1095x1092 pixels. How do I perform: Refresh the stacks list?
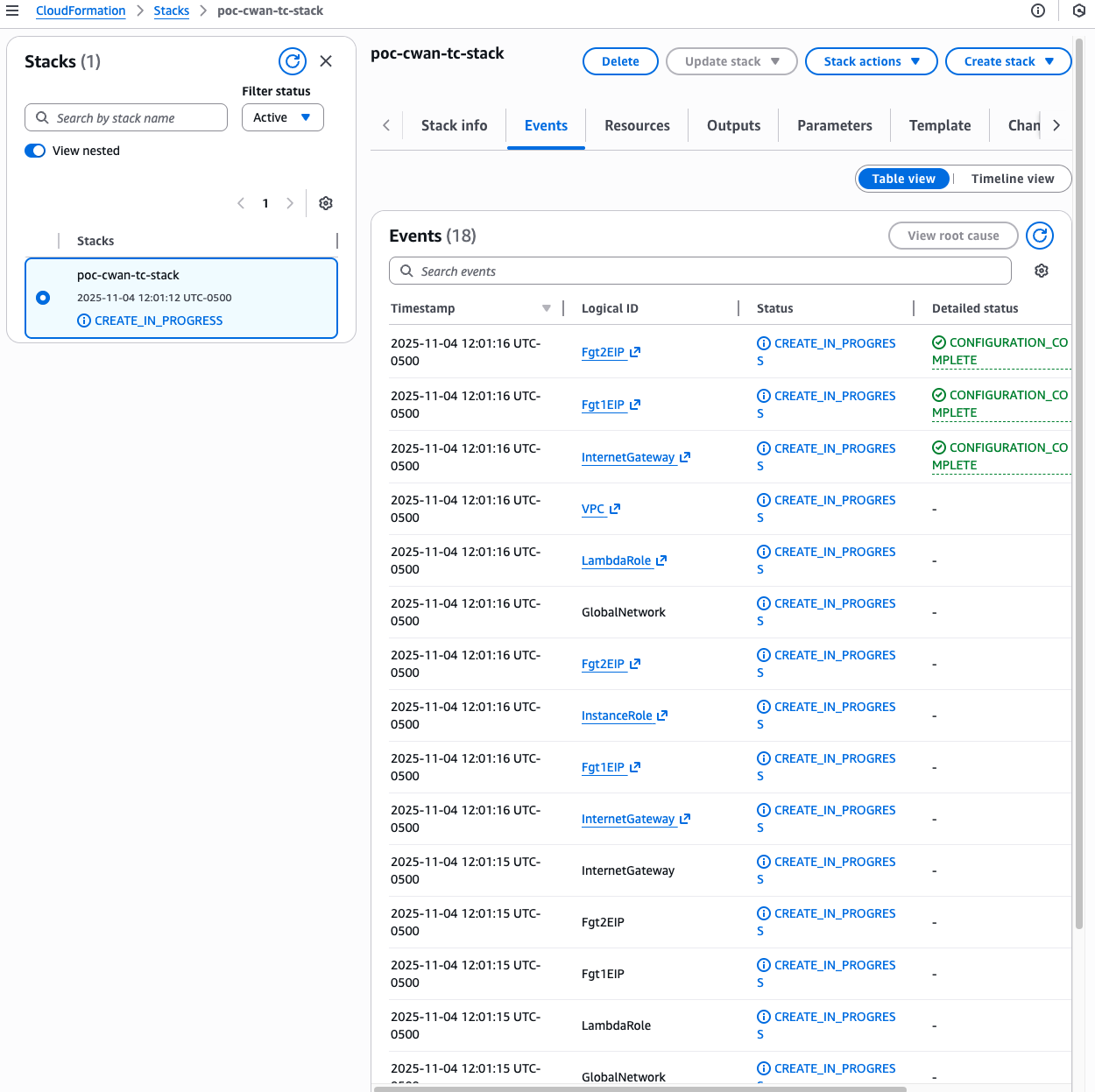tap(293, 61)
